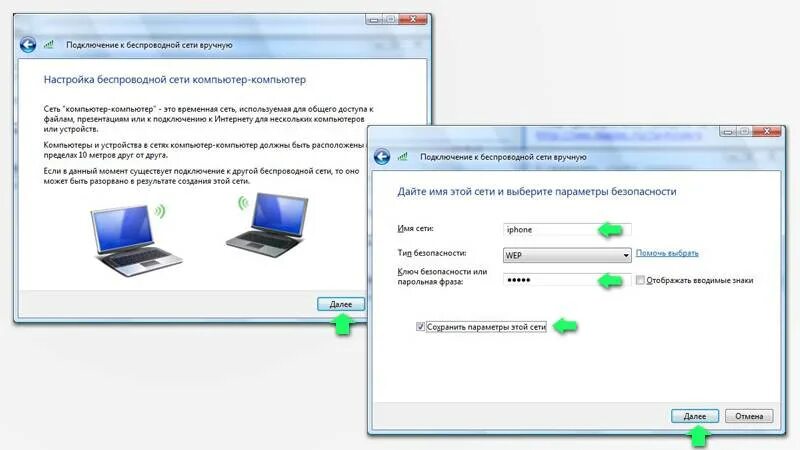Screen dimensions: 800x450
Task: Click the left laptop illustration
Action: [x=135, y=240]
